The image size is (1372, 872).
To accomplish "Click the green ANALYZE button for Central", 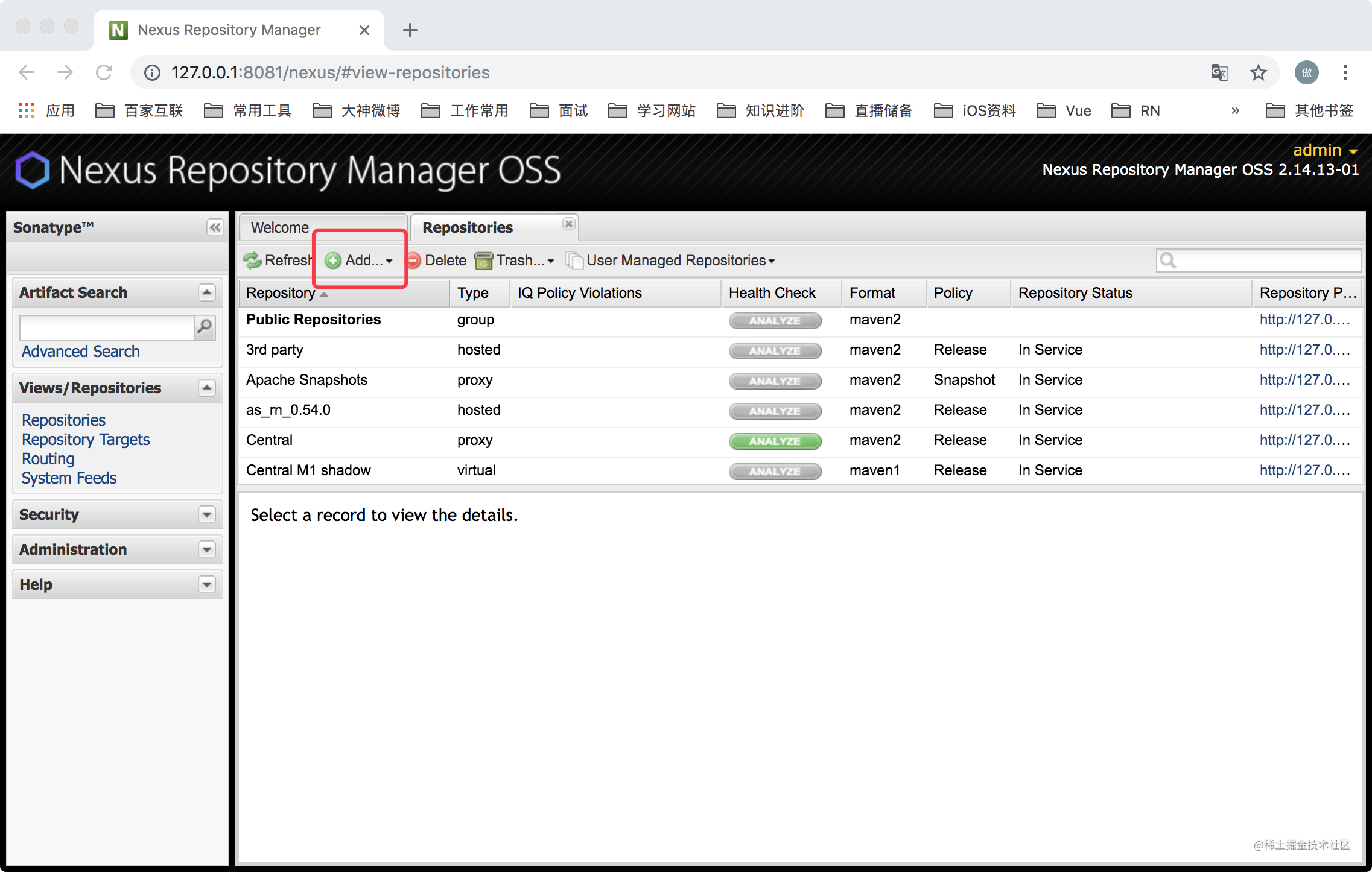I will tap(775, 441).
